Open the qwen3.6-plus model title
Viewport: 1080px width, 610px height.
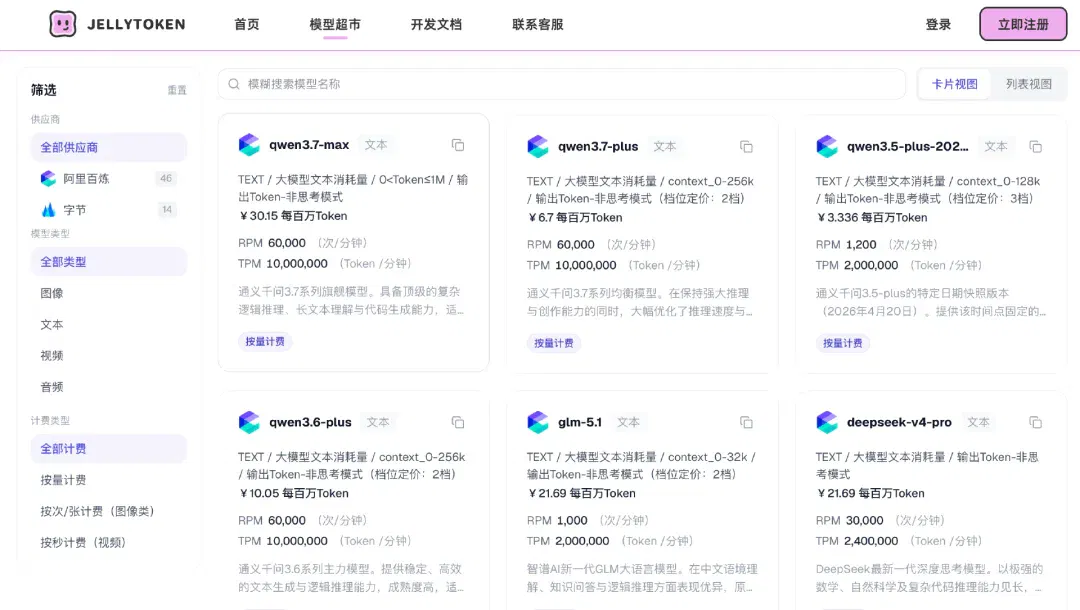pos(311,422)
